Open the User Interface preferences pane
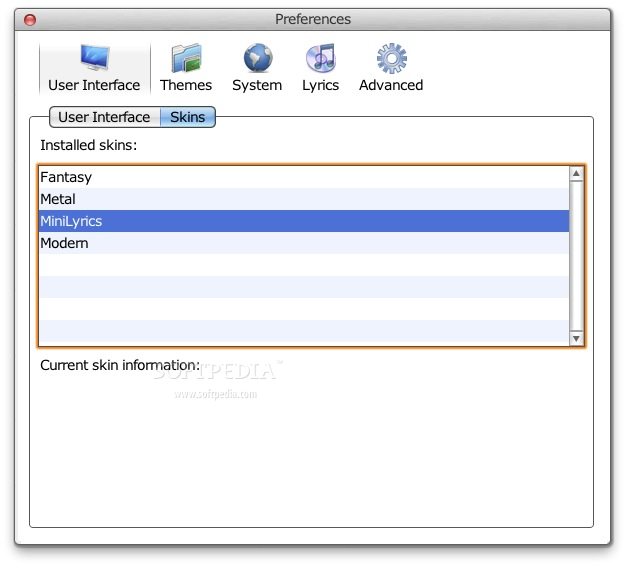 [x=95, y=68]
